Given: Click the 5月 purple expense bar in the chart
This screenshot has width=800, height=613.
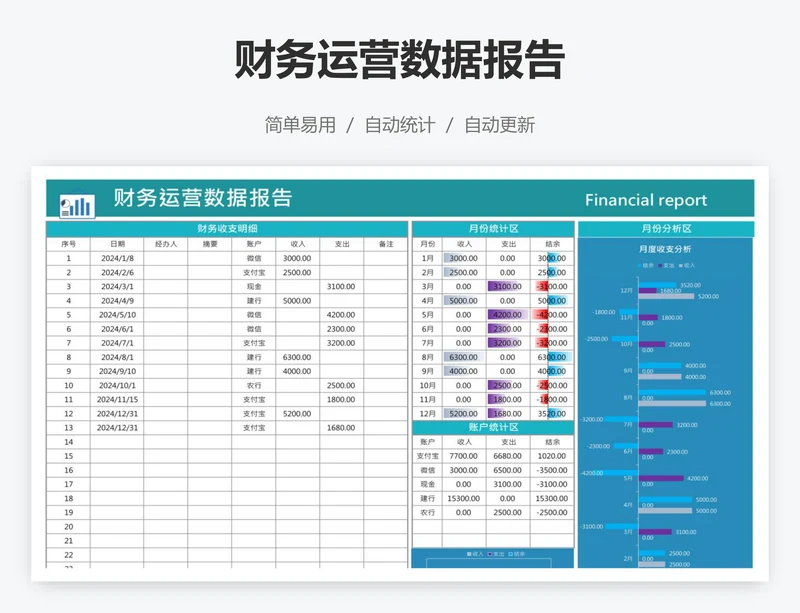Looking at the screenshot, I should click(661, 478).
